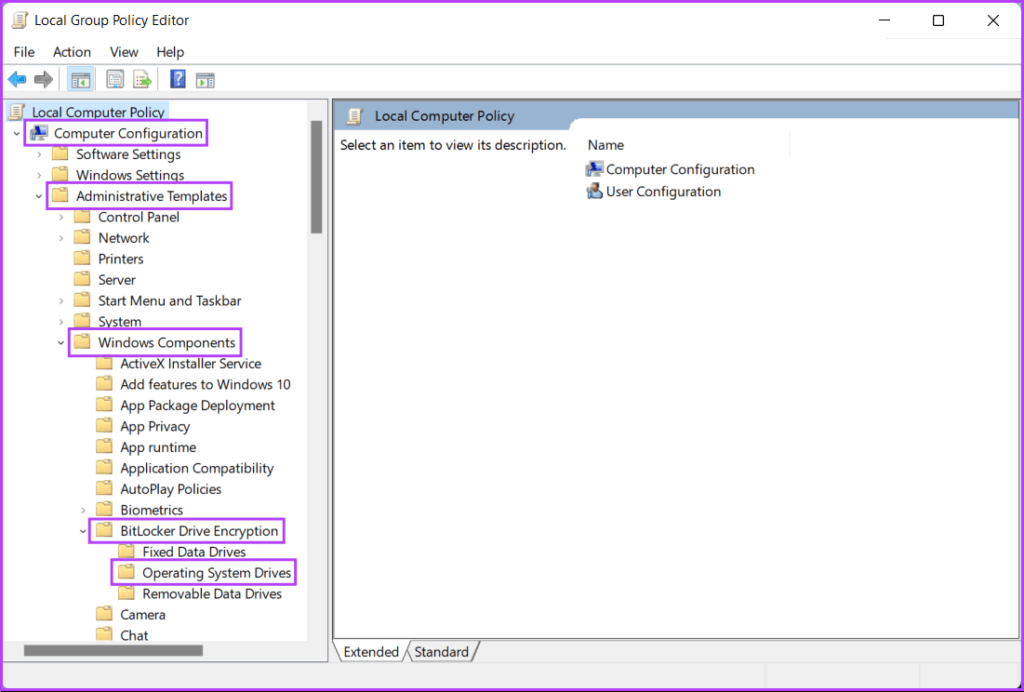1024x692 pixels.
Task: Open Help using the question mark icon
Action: tap(178, 80)
